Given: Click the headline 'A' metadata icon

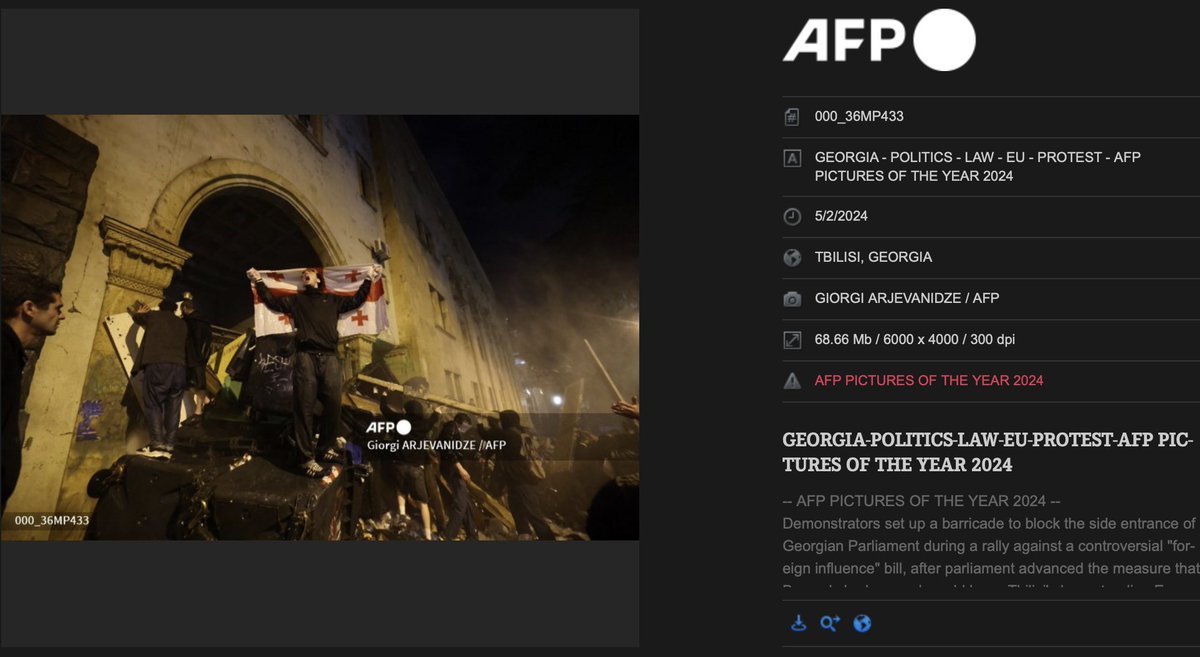Looking at the screenshot, I should coord(790,157).
